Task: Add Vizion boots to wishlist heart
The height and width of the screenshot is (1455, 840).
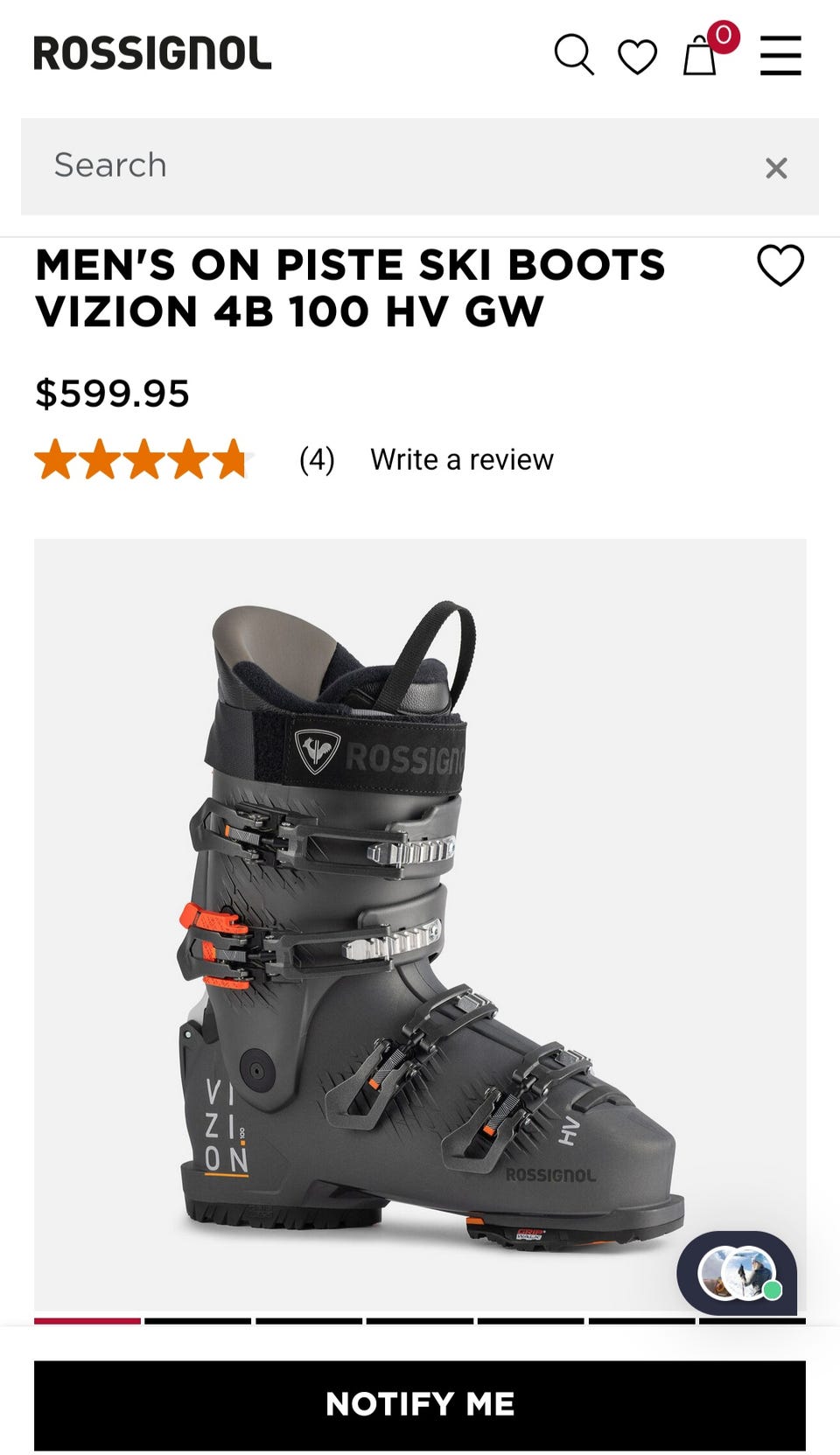Action: click(x=780, y=265)
